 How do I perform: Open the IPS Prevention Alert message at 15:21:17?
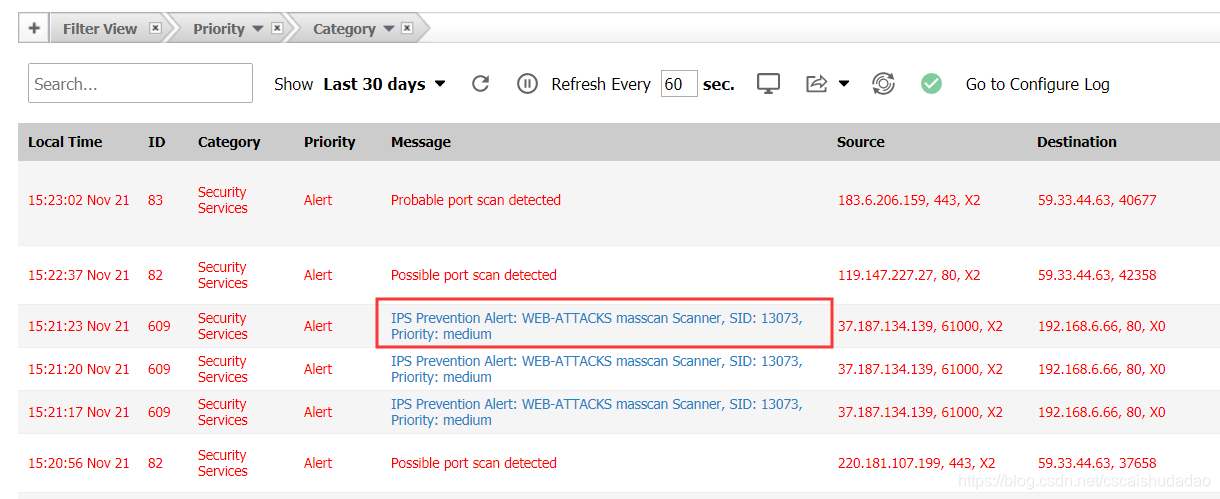point(597,412)
